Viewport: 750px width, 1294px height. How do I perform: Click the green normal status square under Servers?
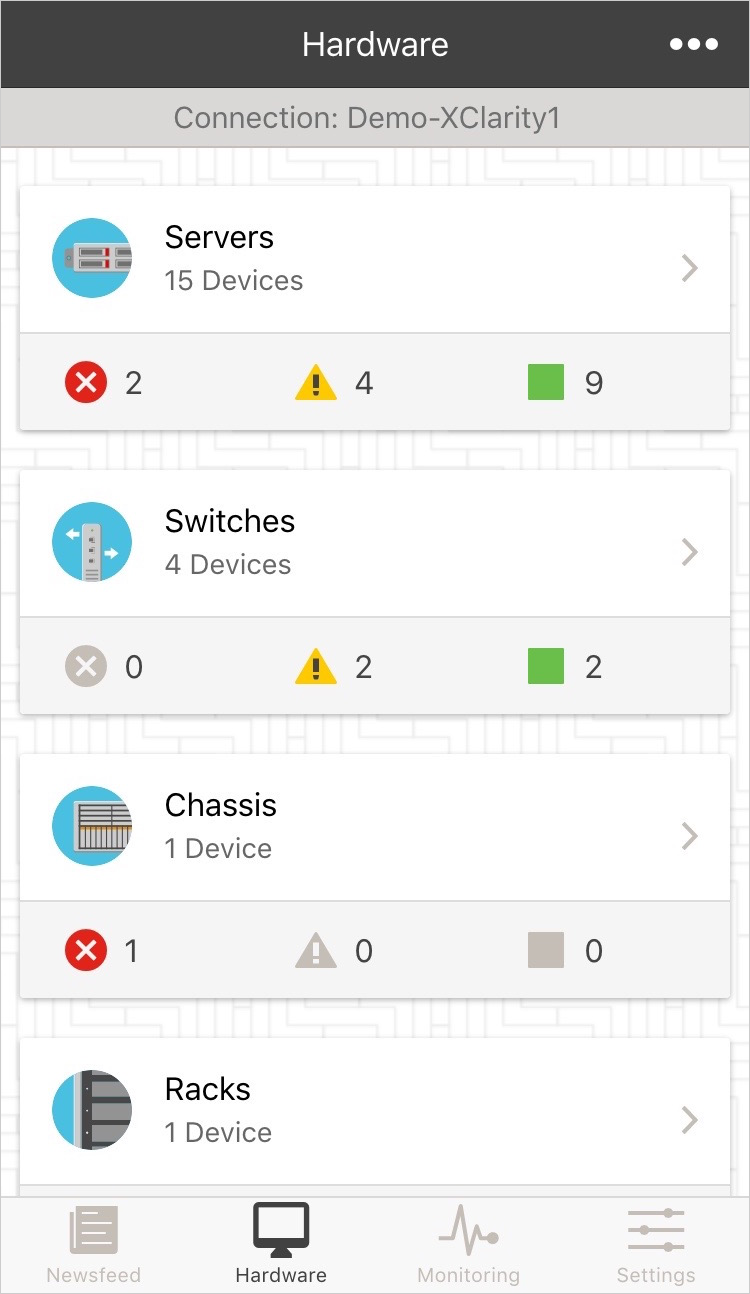coord(546,383)
